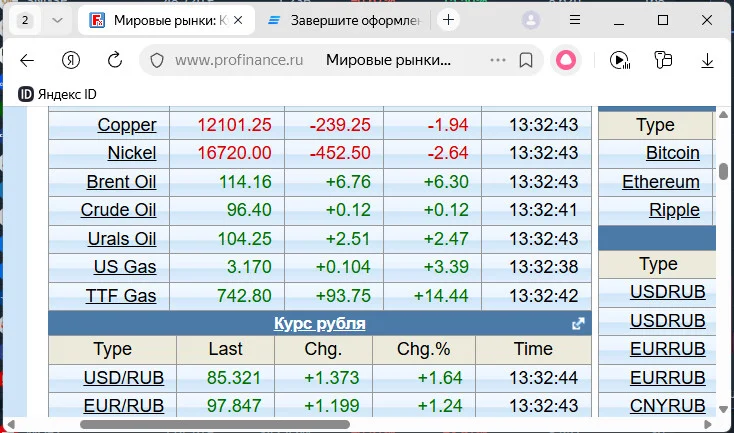Select the US Gas price 3.170
This screenshot has height=433, width=734.
[249, 267]
